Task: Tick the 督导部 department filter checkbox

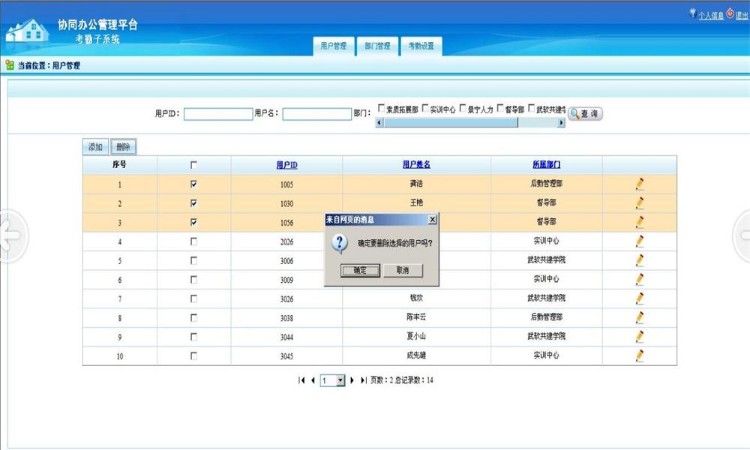Action: [x=500, y=109]
